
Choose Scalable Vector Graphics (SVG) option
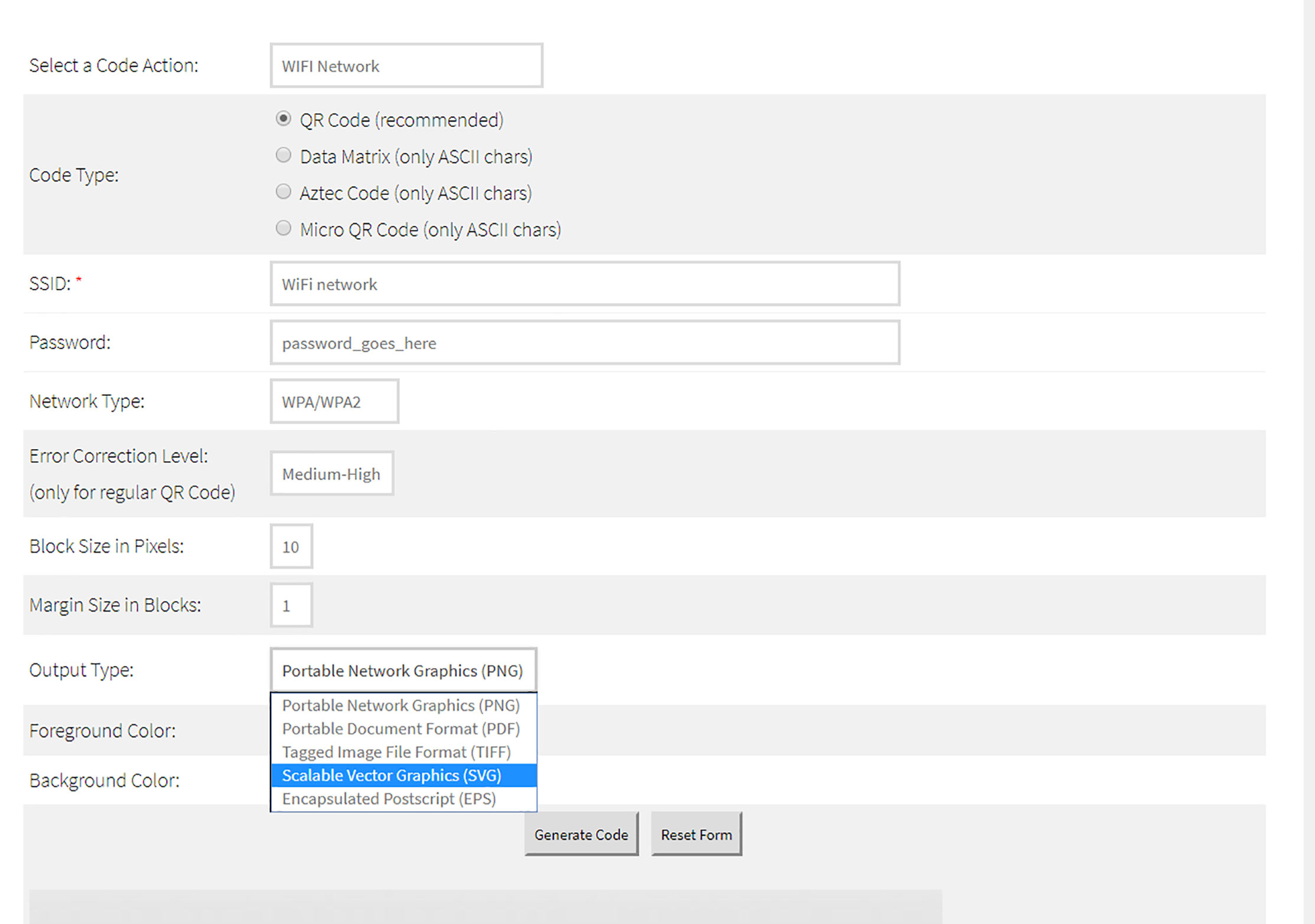[391, 775]
